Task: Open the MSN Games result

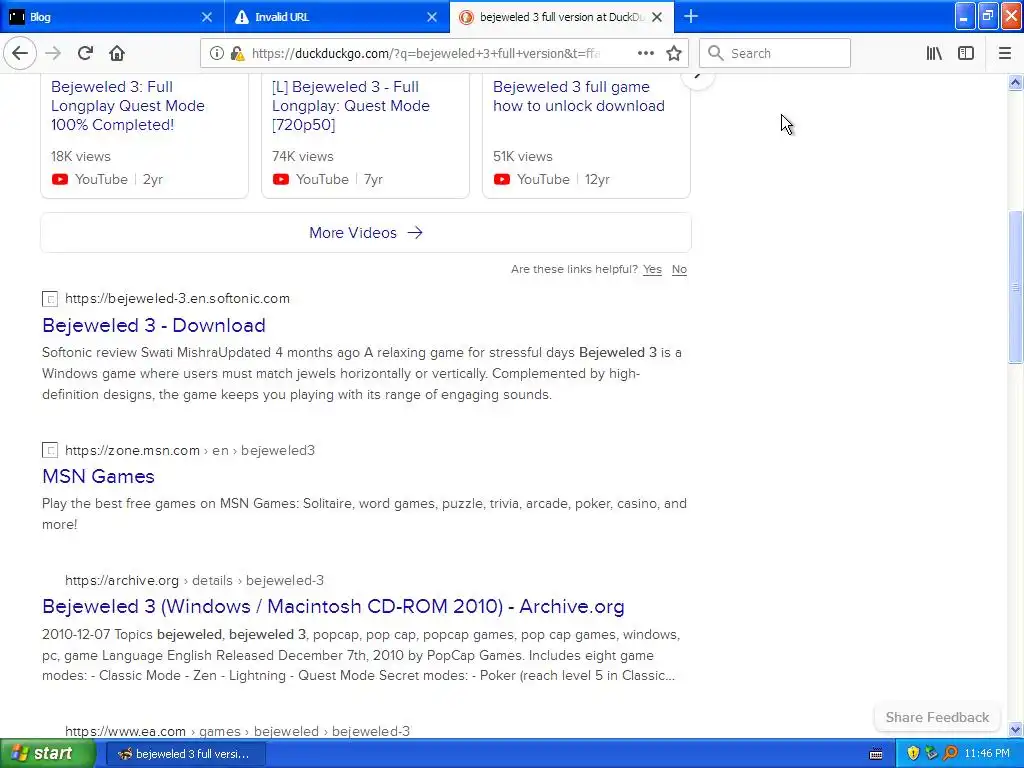Action: pos(98,476)
